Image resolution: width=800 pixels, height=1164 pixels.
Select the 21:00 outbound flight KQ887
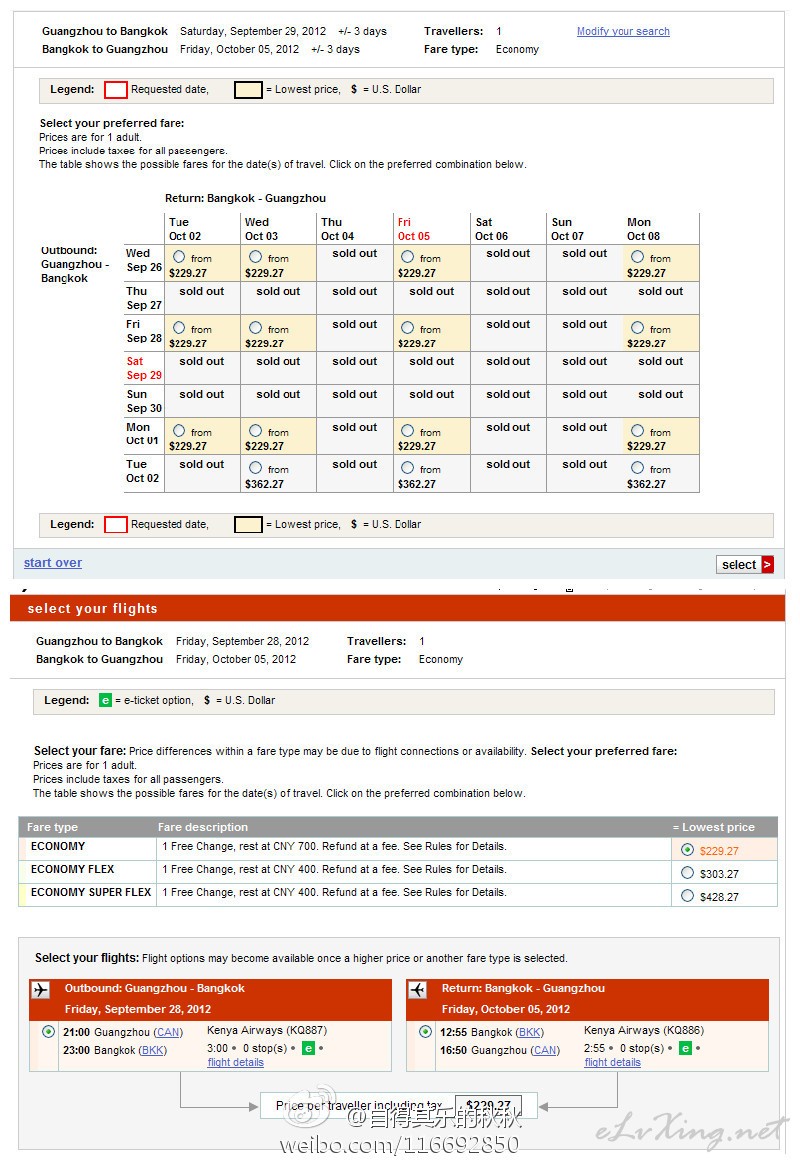click(48, 1032)
